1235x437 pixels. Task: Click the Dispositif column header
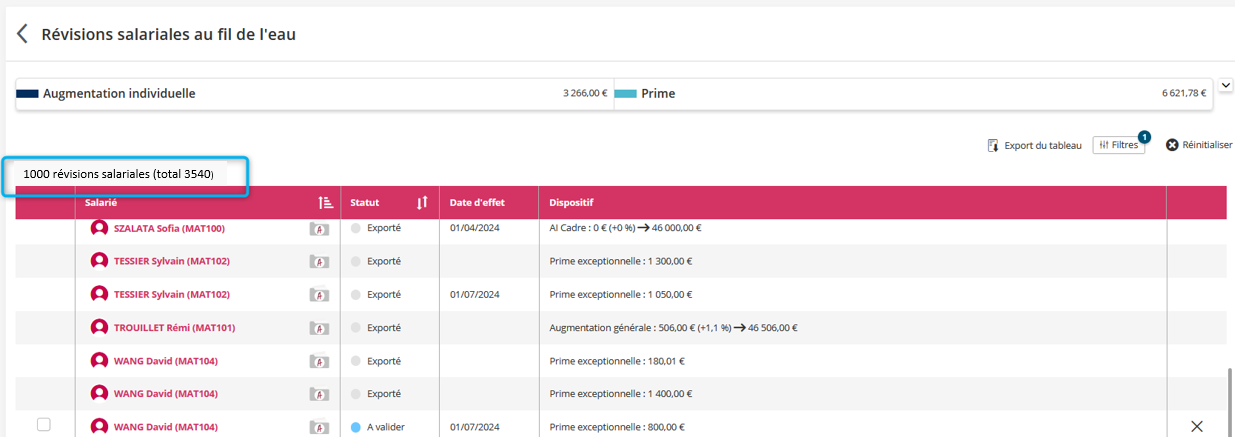tap(571, 203)
